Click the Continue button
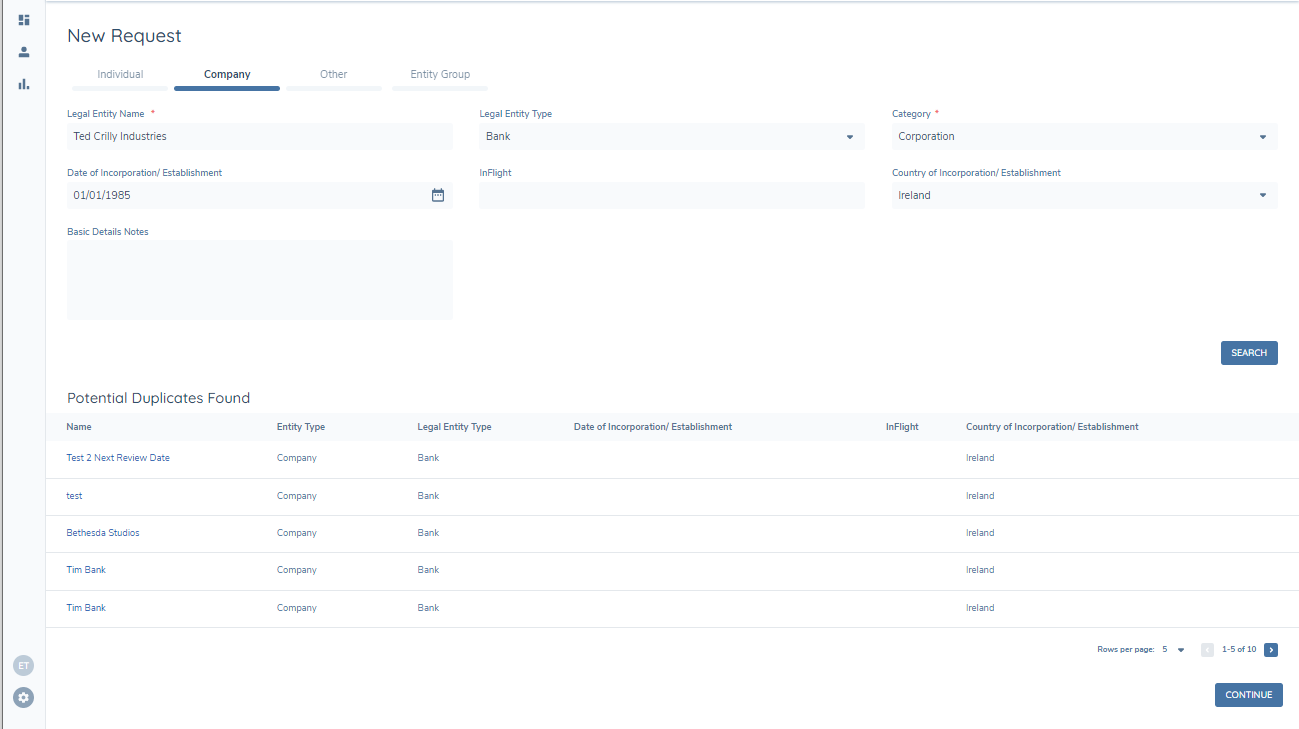The height and width of the screenshot is (729, 1299). (1248, 695)
